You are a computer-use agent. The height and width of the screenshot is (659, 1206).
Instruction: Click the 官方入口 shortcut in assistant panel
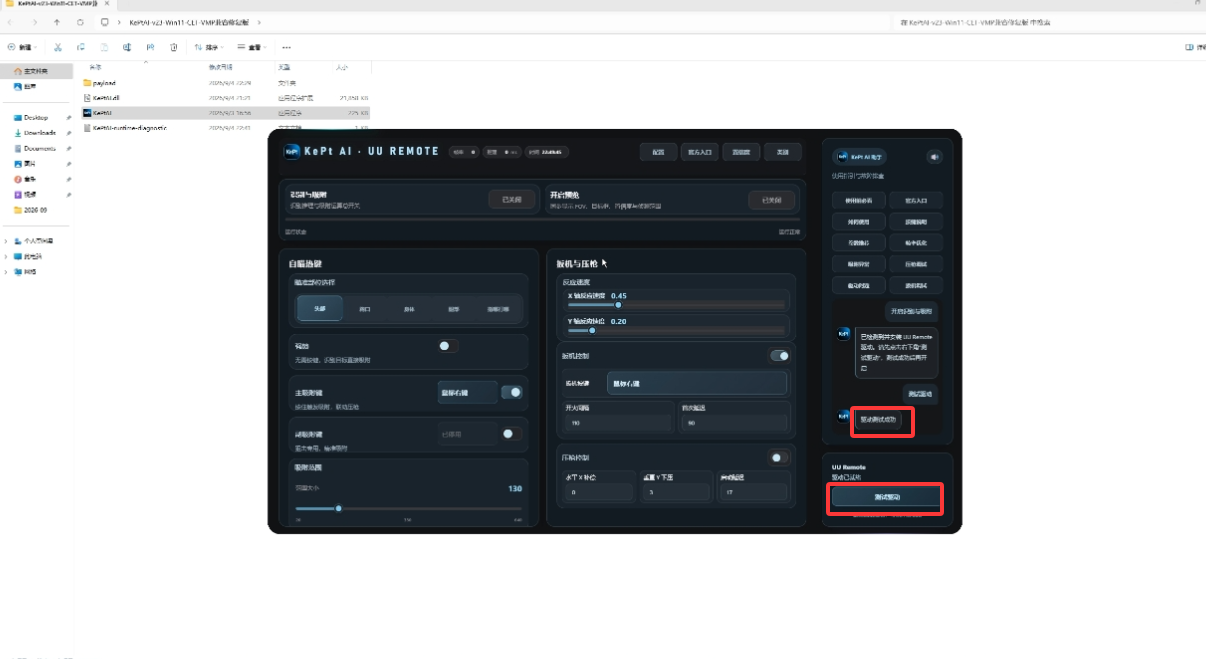coord(916,200)
